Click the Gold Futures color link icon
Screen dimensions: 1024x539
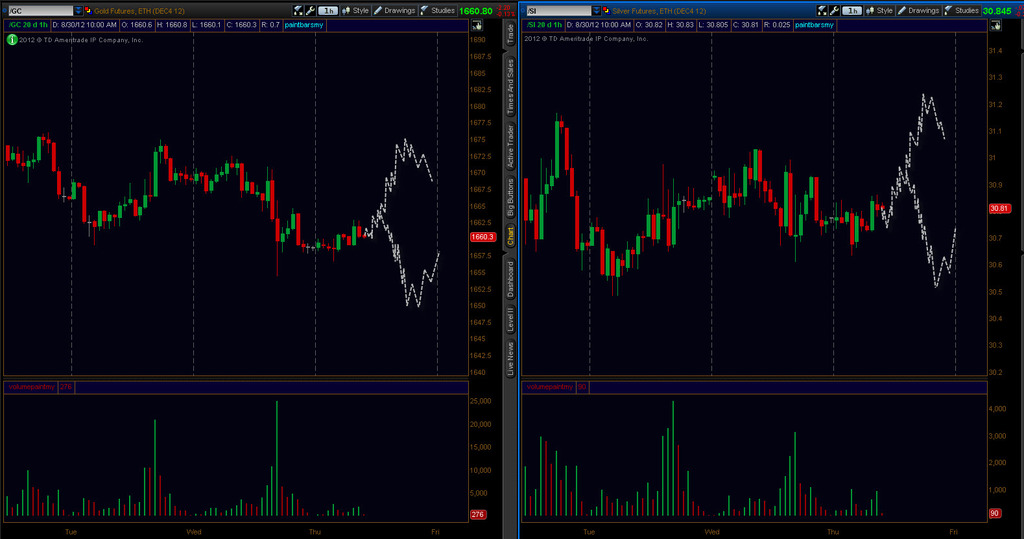point(88,10)
